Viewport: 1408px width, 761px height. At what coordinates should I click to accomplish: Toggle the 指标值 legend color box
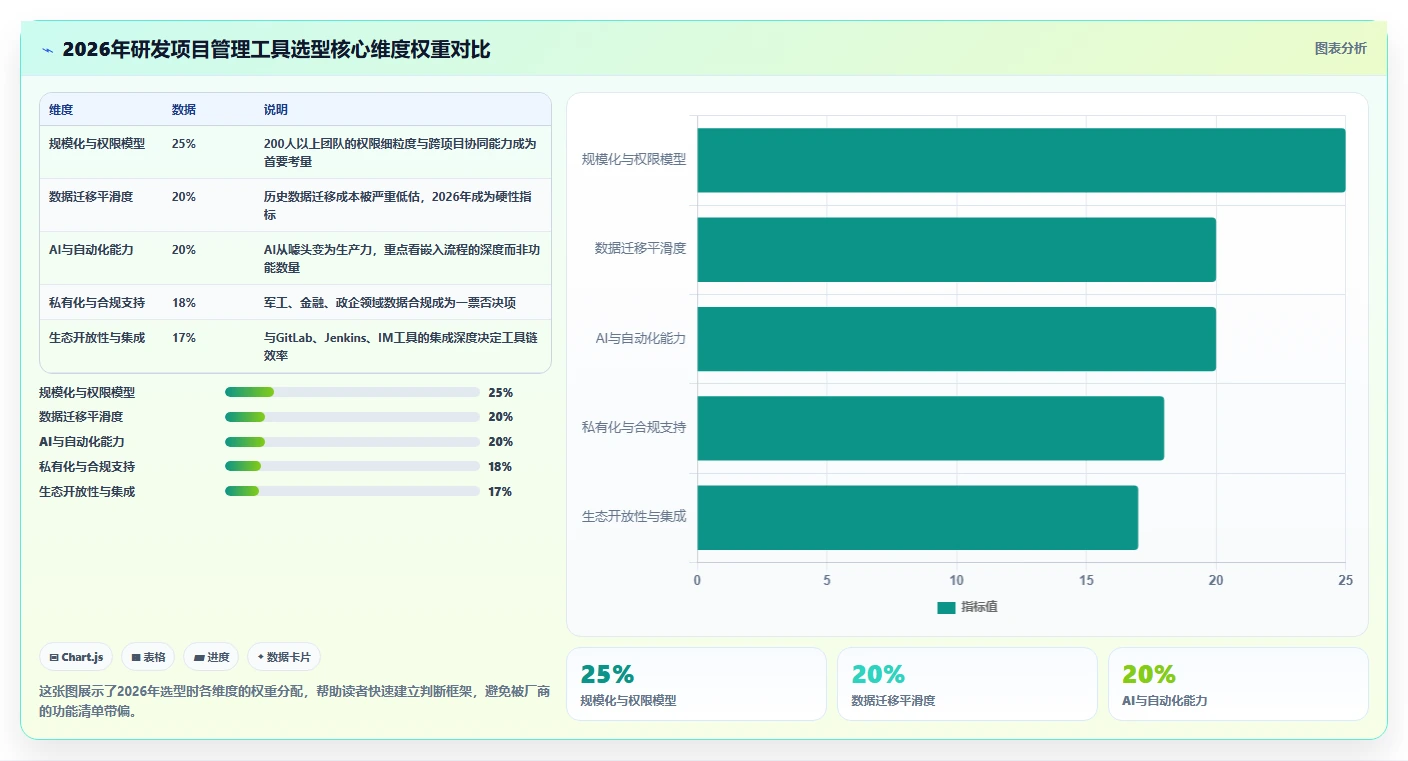[946, 608]
